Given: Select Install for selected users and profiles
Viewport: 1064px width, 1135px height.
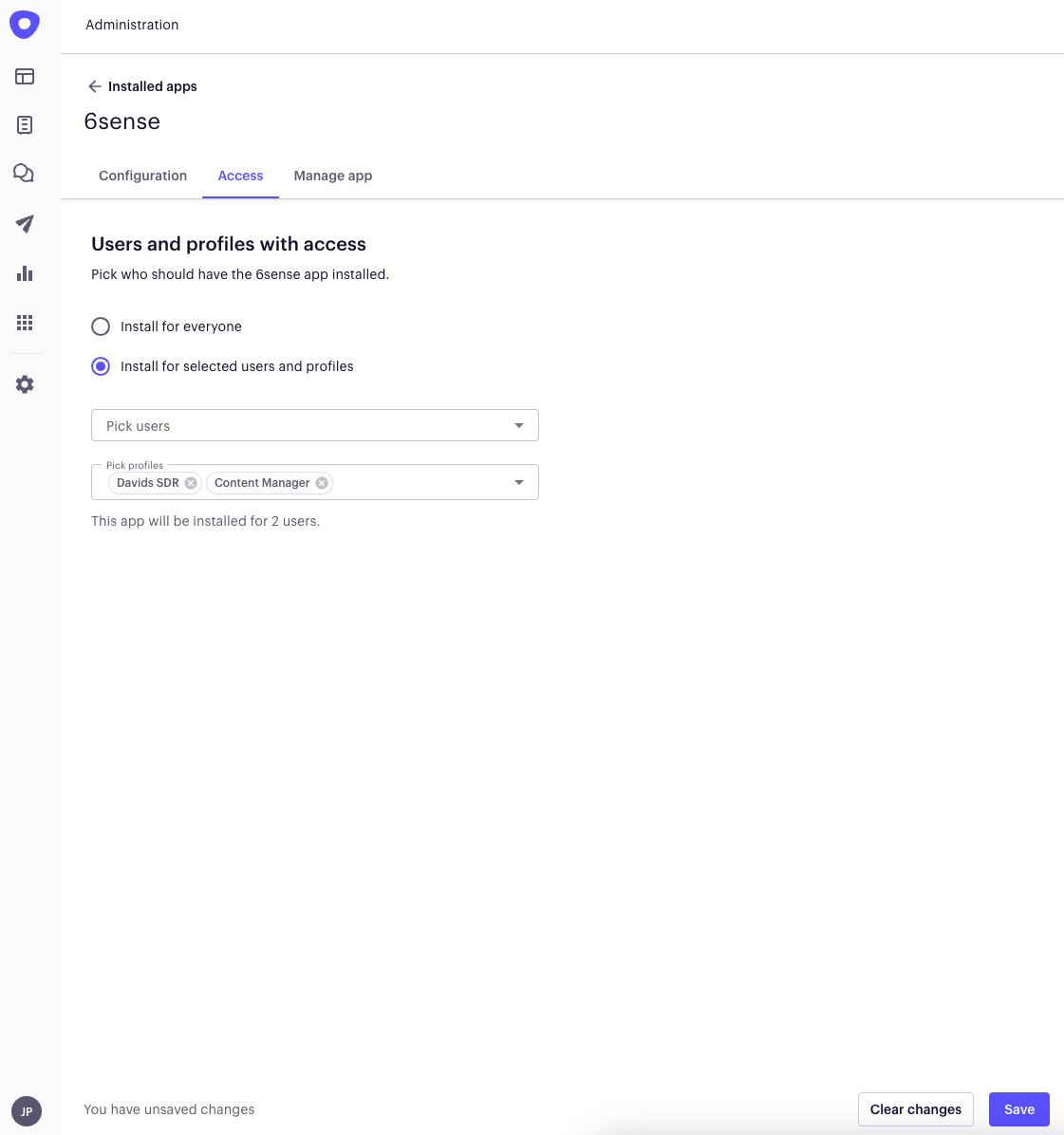Looking at the screenshot, I should click(x=101, y=366).
